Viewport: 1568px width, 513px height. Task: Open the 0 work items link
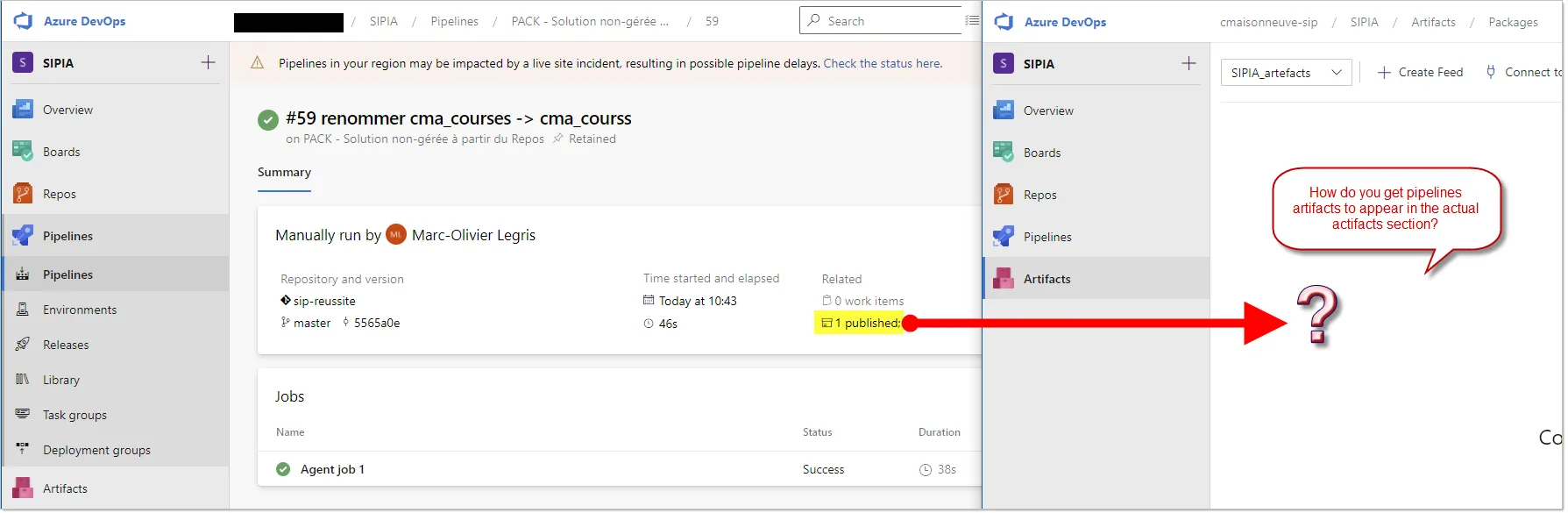862,301
